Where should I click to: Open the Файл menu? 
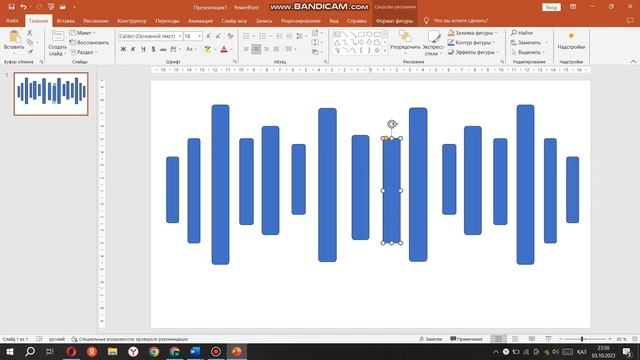pyautogui.click(x=12, y=20)
